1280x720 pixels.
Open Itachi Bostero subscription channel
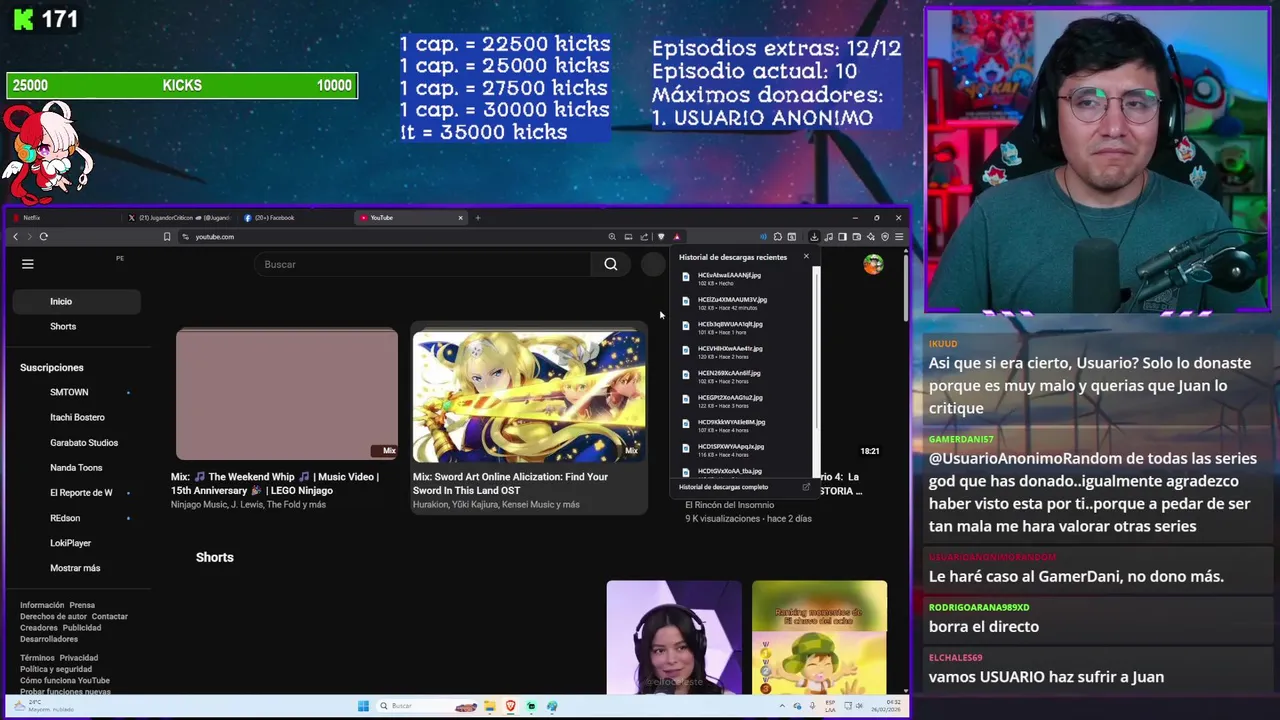tap(76, 417)
